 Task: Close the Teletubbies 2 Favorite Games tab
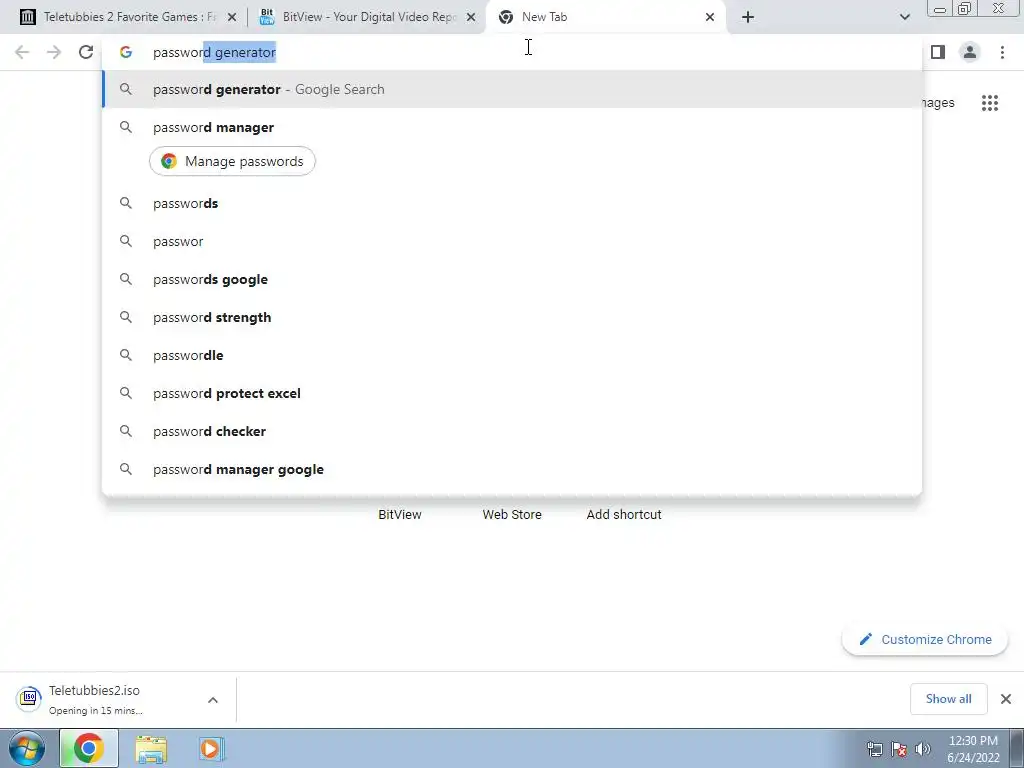(x=231, y=17)
